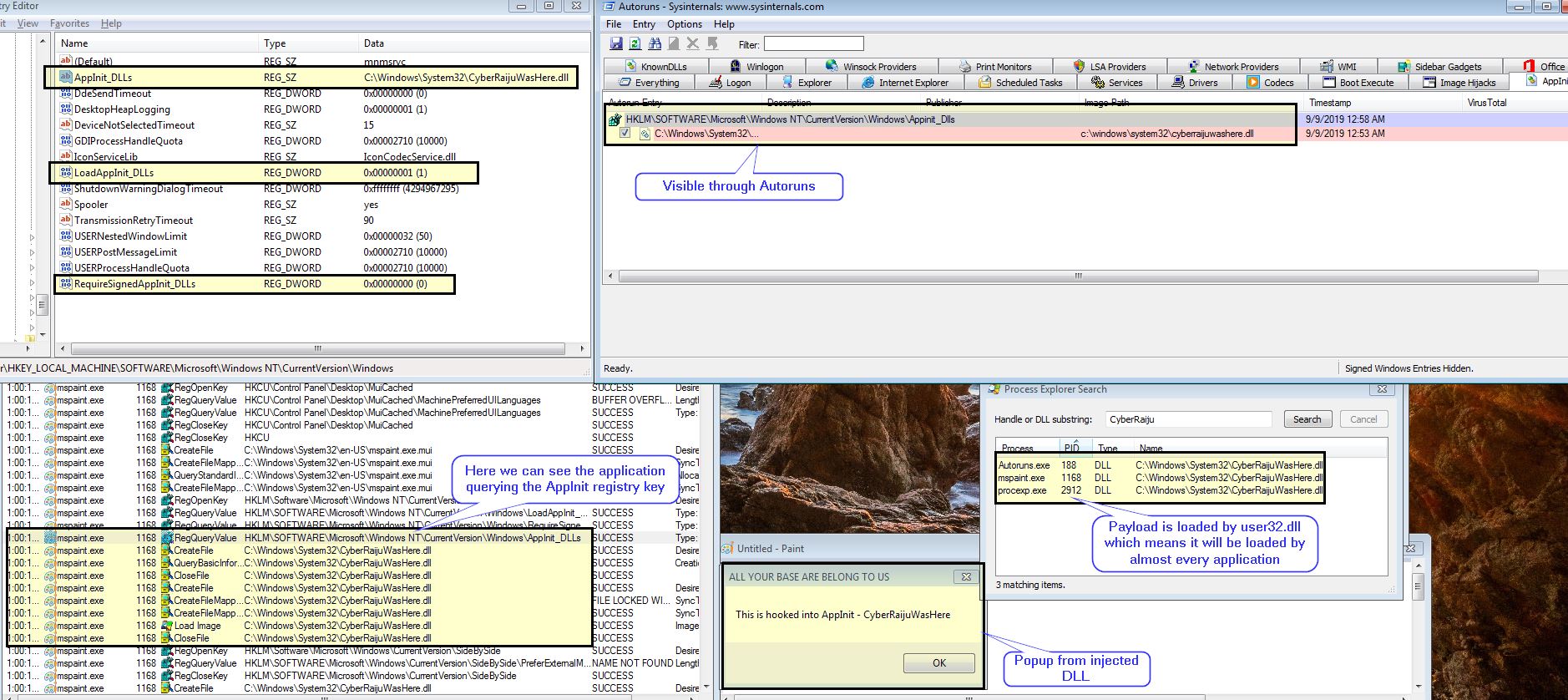Viewport: 1568px width, 700px height.
Task: Switch to the Services tab
Action: coord(1115,83)
